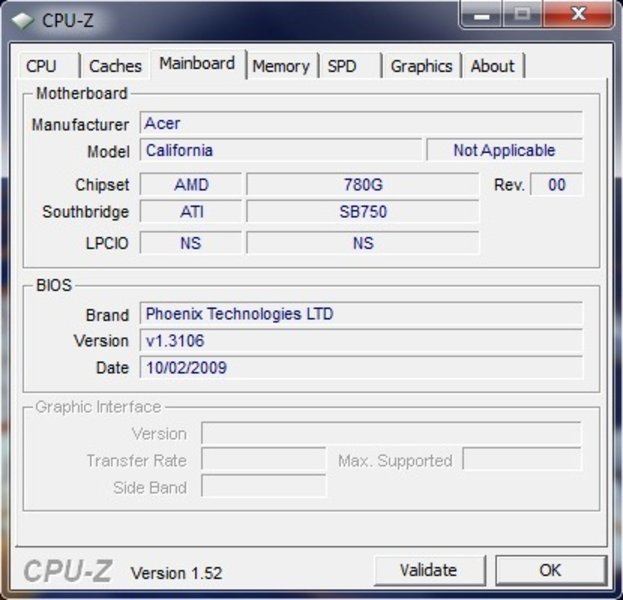Viewport: 623px width, 600px height.
Task: Select the Mainboard tab
Action: [x=197, y=64]
